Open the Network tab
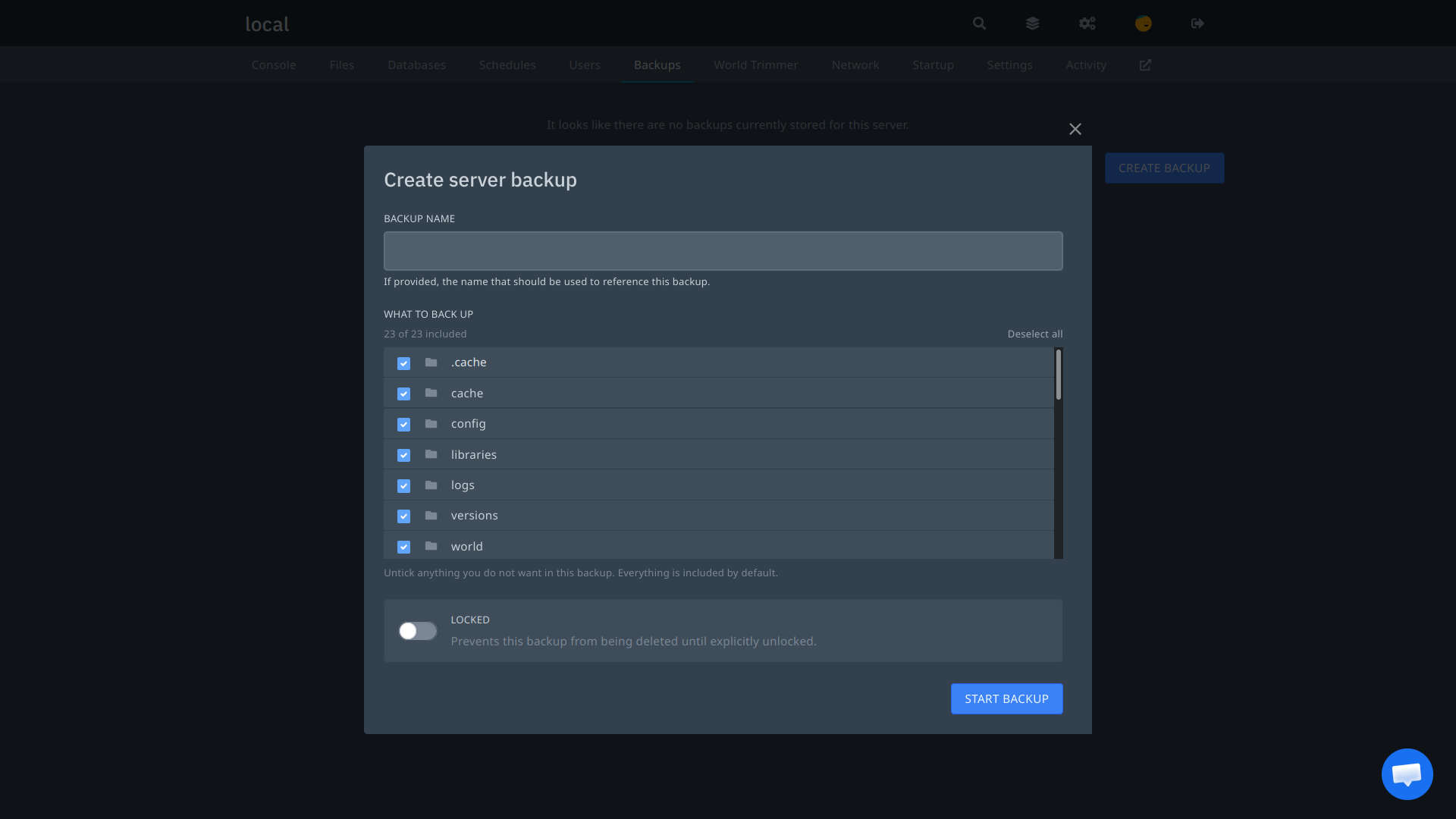 click(x=855, y=65)
